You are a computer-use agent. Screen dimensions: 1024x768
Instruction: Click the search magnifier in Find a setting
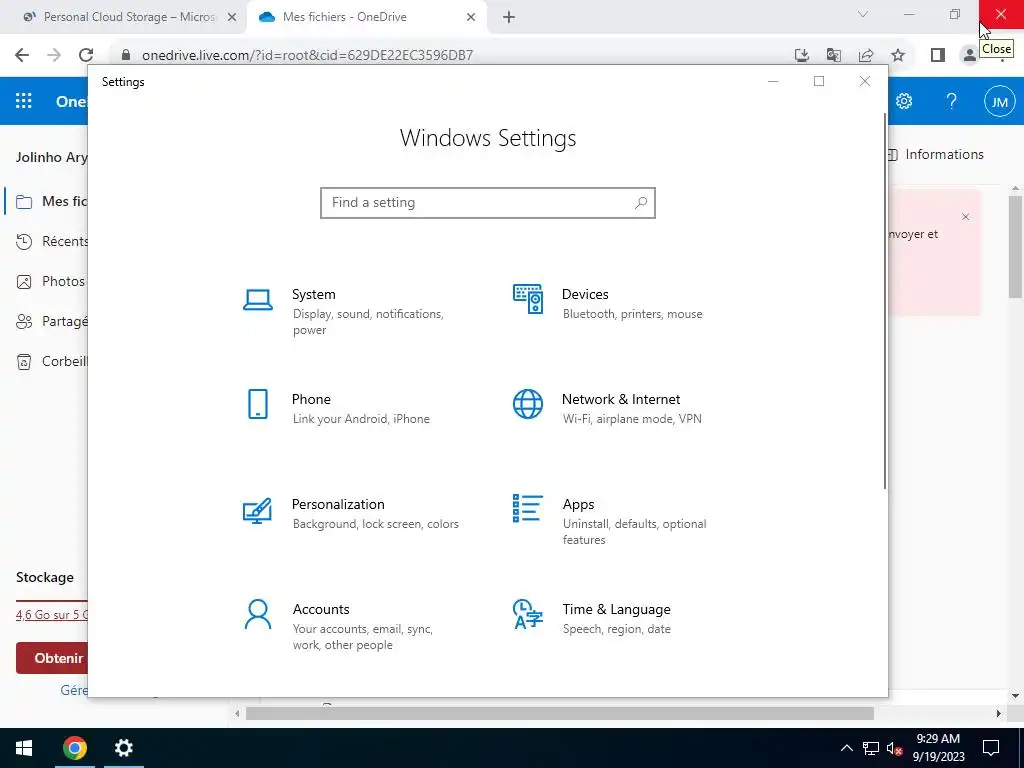[641, 202]
